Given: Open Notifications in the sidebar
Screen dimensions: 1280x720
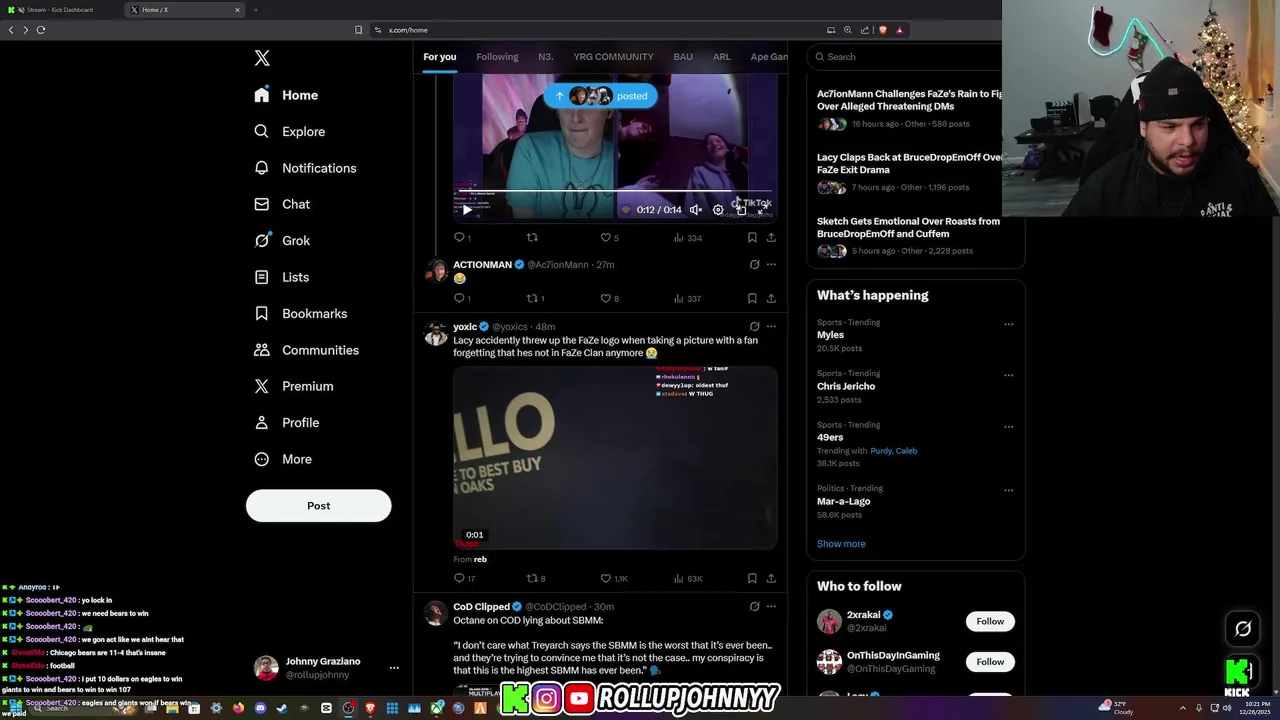Looking at the screenshot, I should (305, 168).
